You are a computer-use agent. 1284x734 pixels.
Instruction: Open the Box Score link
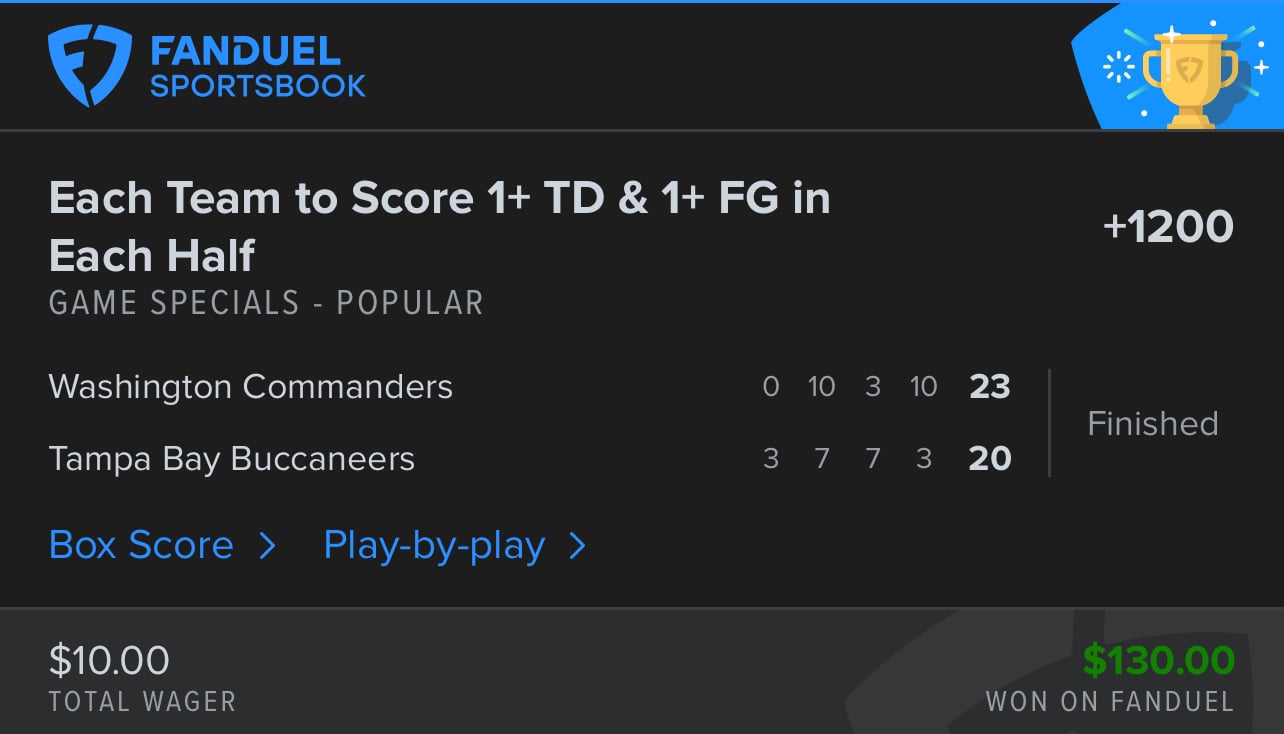click(x=141, y=545)
